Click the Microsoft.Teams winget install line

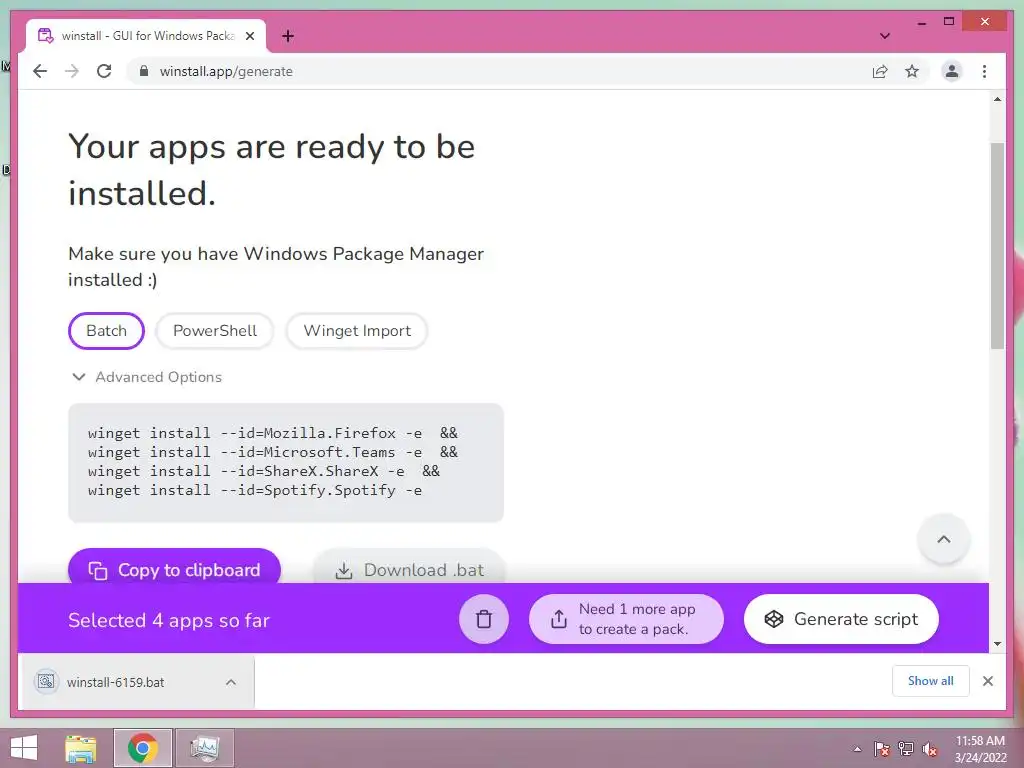tap(273, 452)
